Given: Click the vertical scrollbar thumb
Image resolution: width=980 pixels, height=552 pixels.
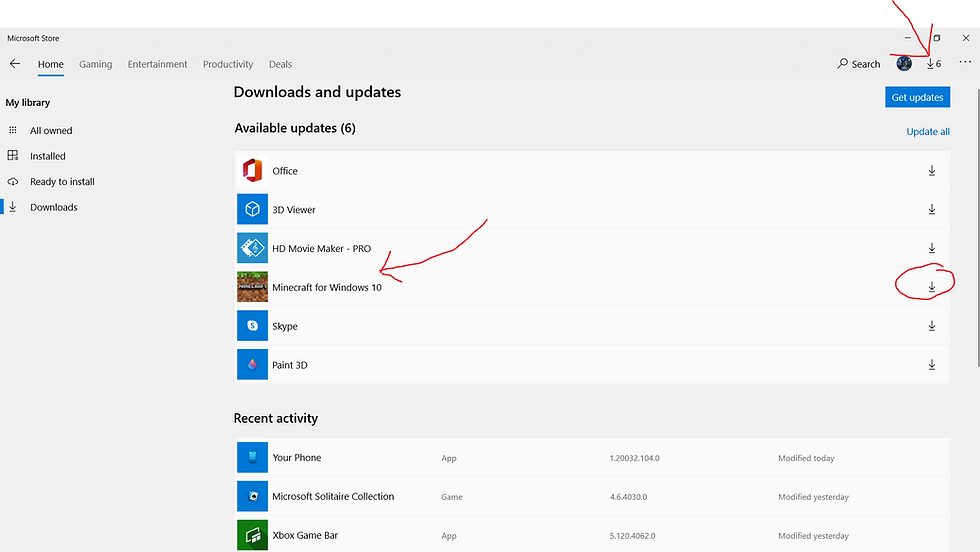Looking at the screenshot, I should 978,228.
